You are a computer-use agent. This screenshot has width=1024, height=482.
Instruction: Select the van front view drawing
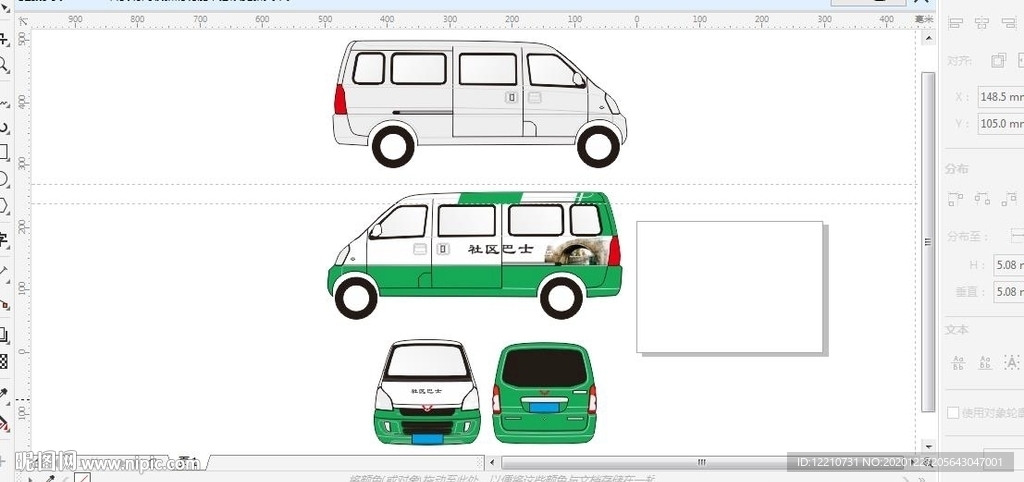[x=427, y=393]
